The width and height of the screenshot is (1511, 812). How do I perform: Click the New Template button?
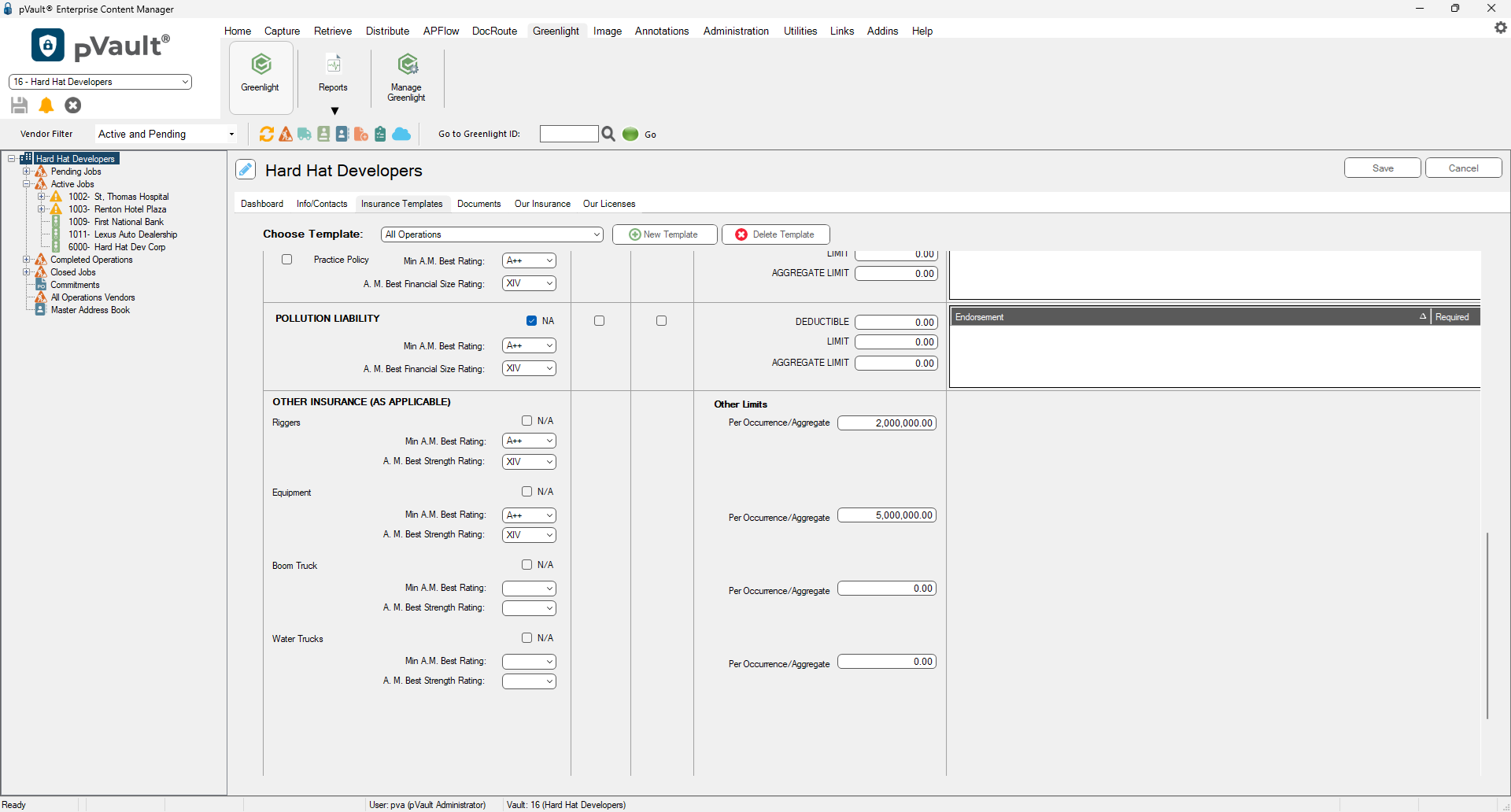click(665, 234)
